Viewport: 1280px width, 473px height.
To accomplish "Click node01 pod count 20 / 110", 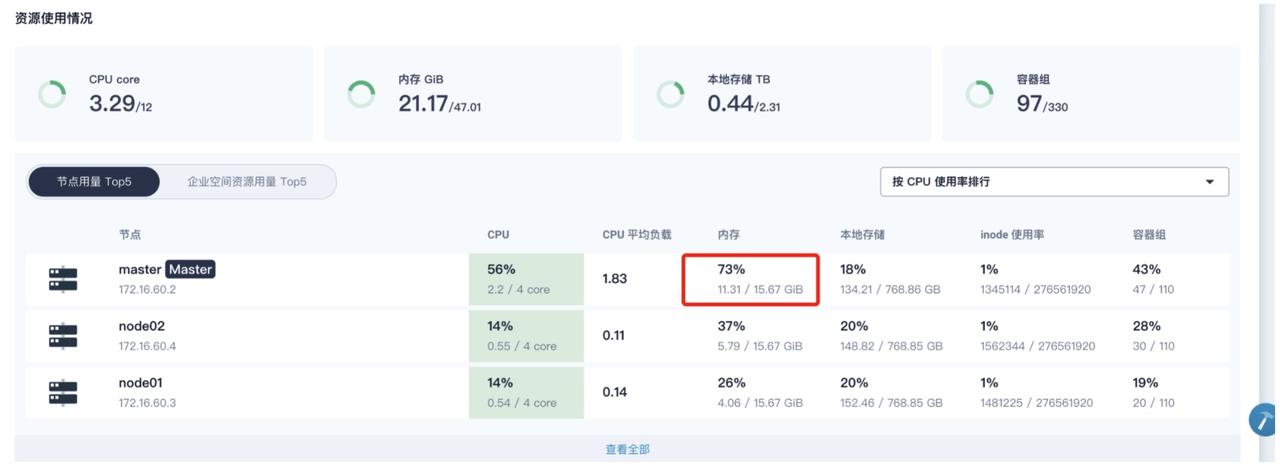I will (1154, 403).
